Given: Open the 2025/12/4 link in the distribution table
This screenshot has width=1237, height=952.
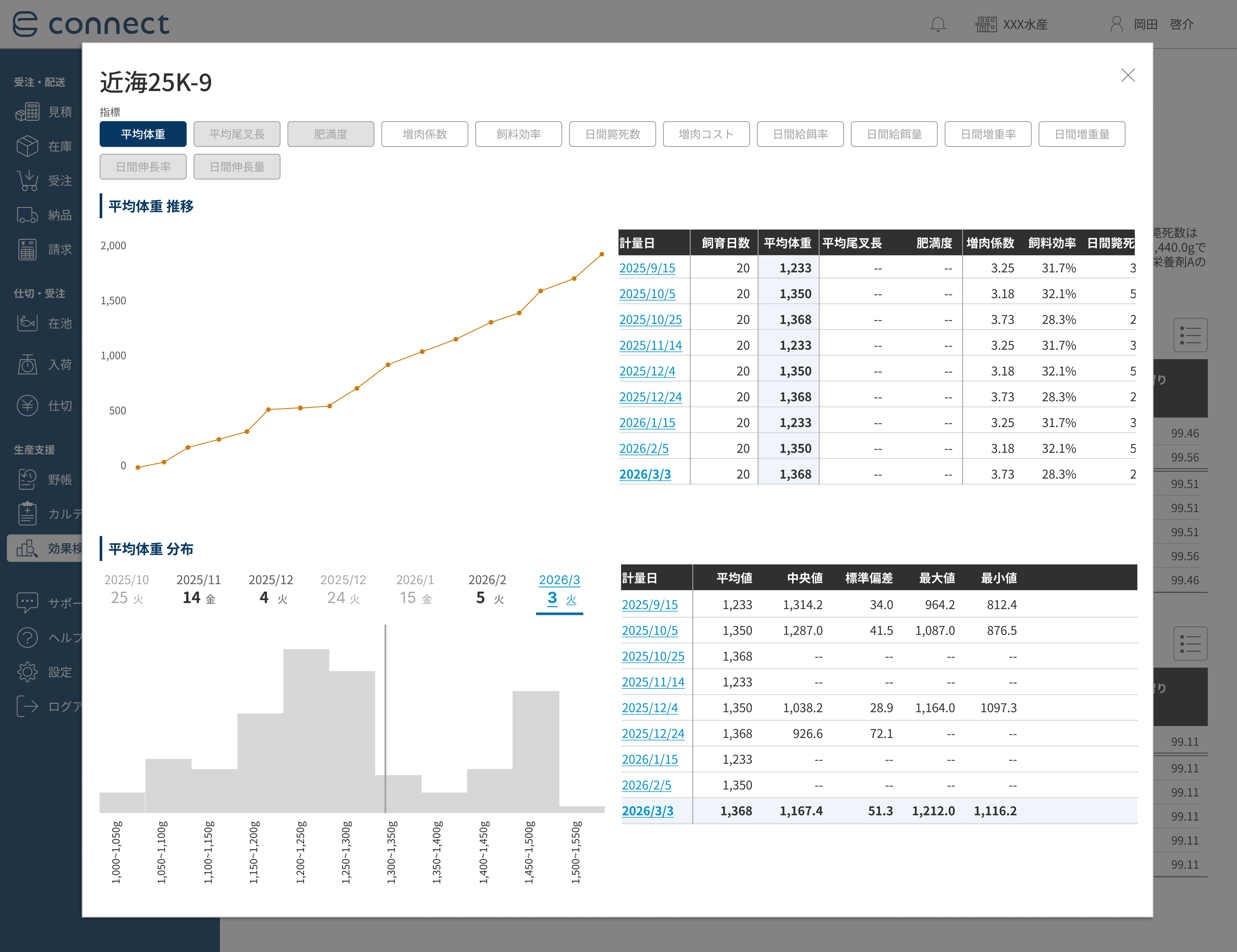Looking at the screenshot, I should pos(650,708).
